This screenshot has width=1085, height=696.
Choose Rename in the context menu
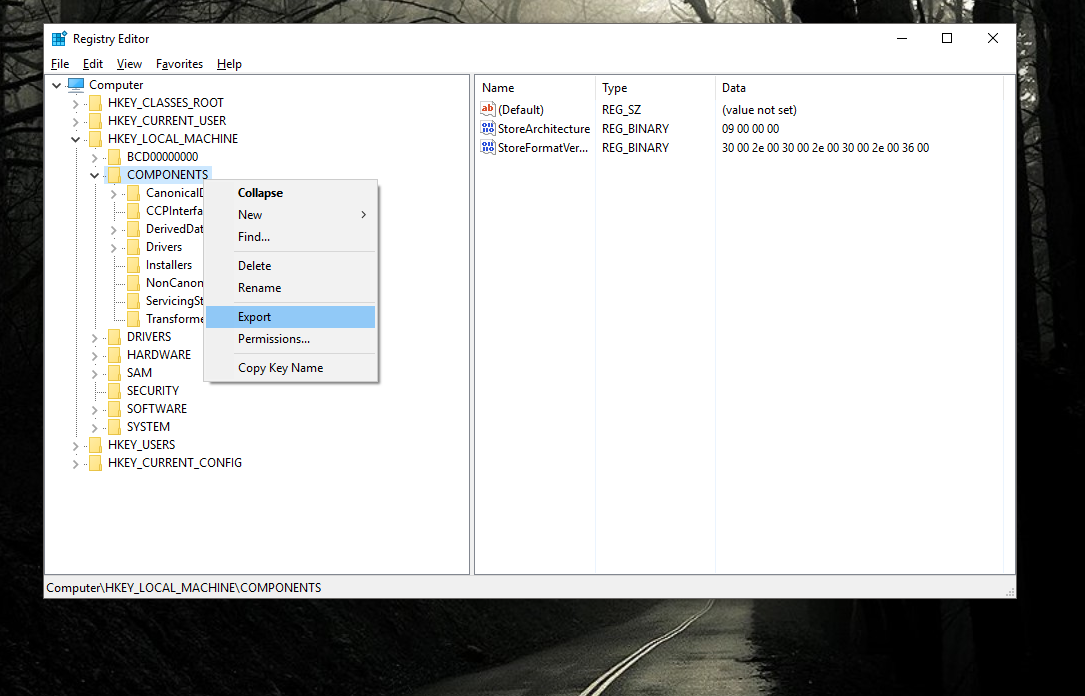291,288
